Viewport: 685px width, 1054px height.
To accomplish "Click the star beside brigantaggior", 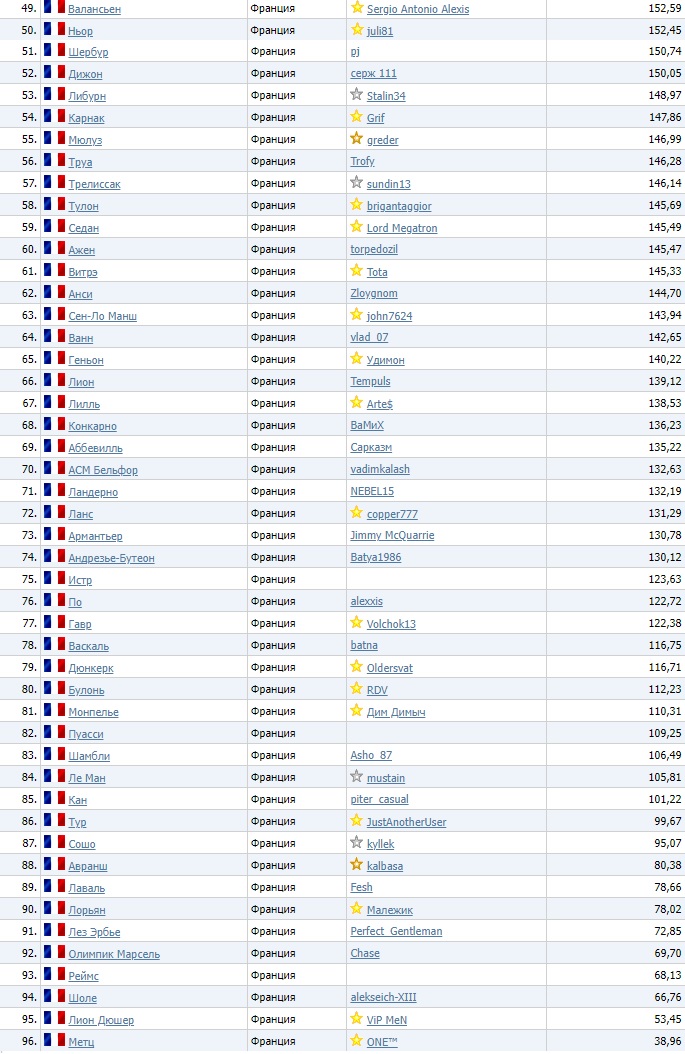I will [x=357, y=205].
